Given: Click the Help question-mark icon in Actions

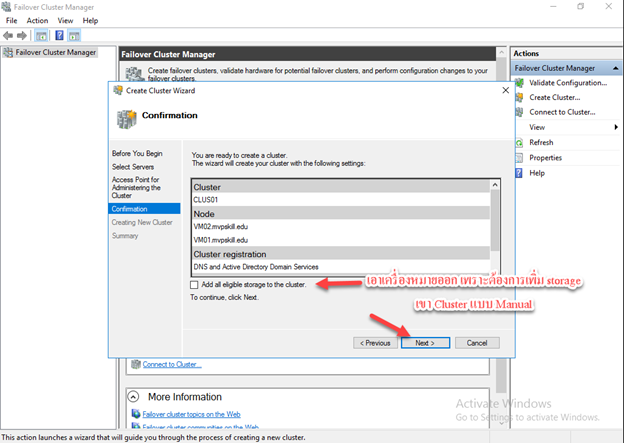Looking at the screenshot, I should (519, 173).
